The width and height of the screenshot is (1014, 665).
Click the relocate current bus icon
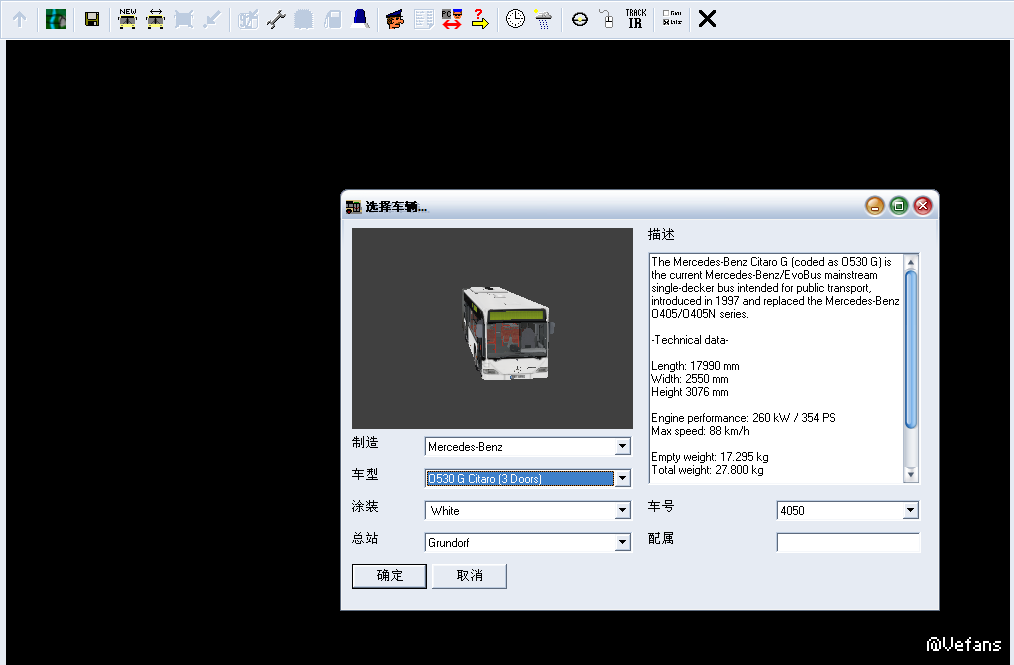[155, 19]
